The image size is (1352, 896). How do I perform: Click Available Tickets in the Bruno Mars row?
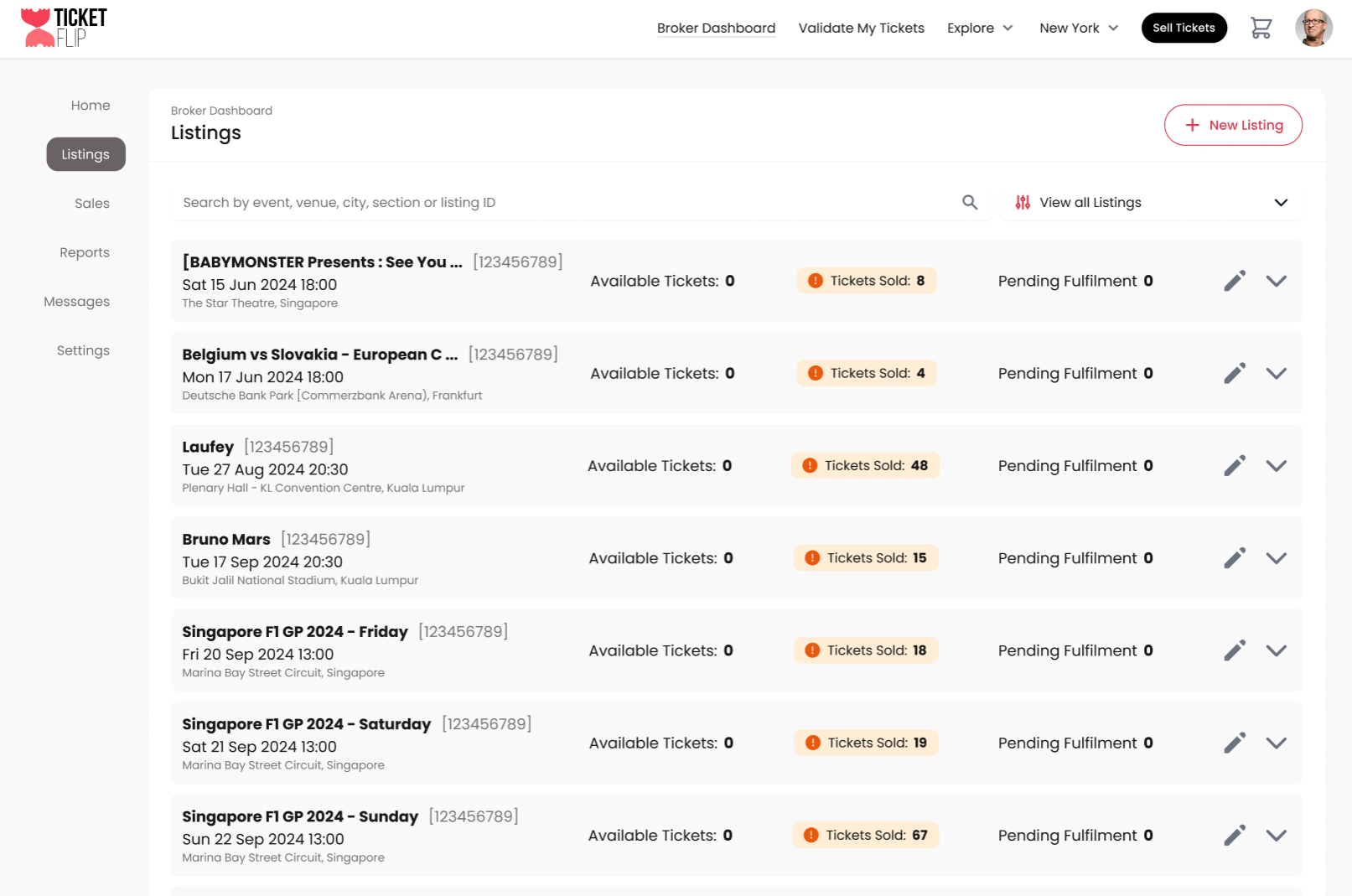coord(661,558)
